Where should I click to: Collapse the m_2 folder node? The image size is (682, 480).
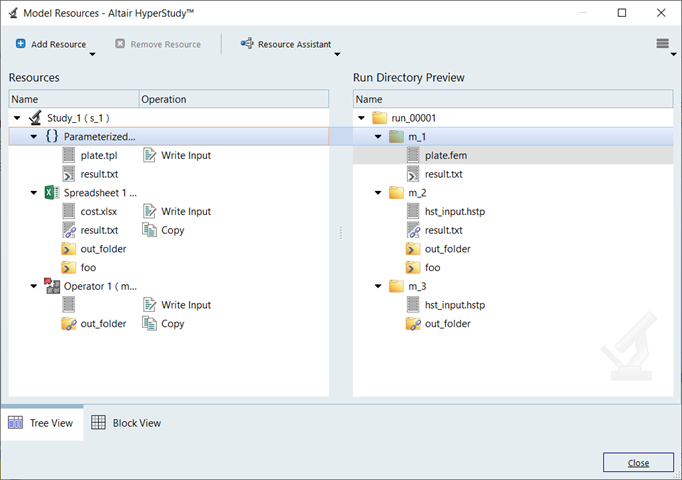(379, 192)
